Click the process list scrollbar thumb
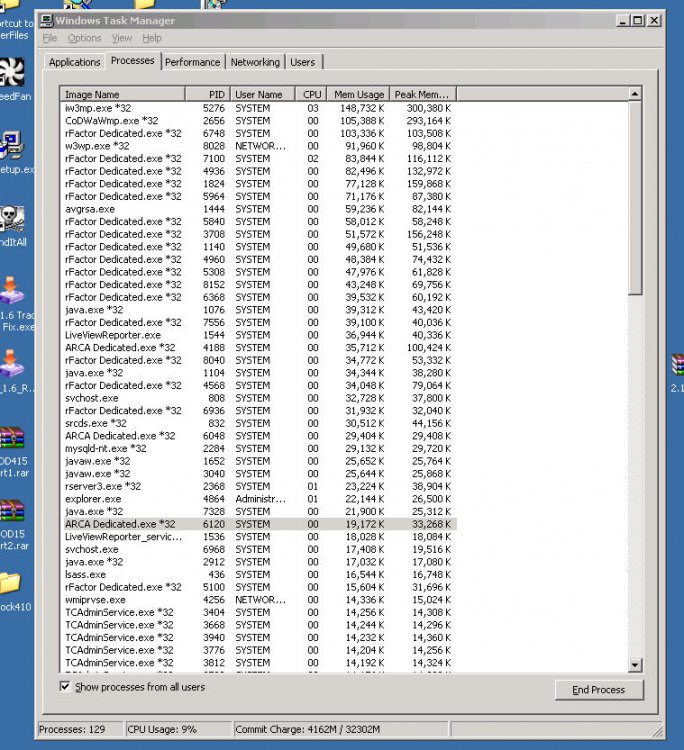The height and width of the screenshot is (750, 684). 635,198
